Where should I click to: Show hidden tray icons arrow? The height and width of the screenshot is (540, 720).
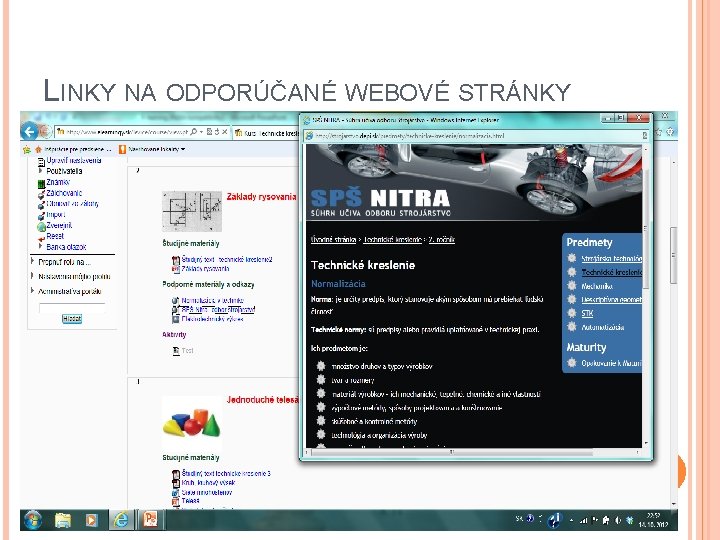click(571, 520)
